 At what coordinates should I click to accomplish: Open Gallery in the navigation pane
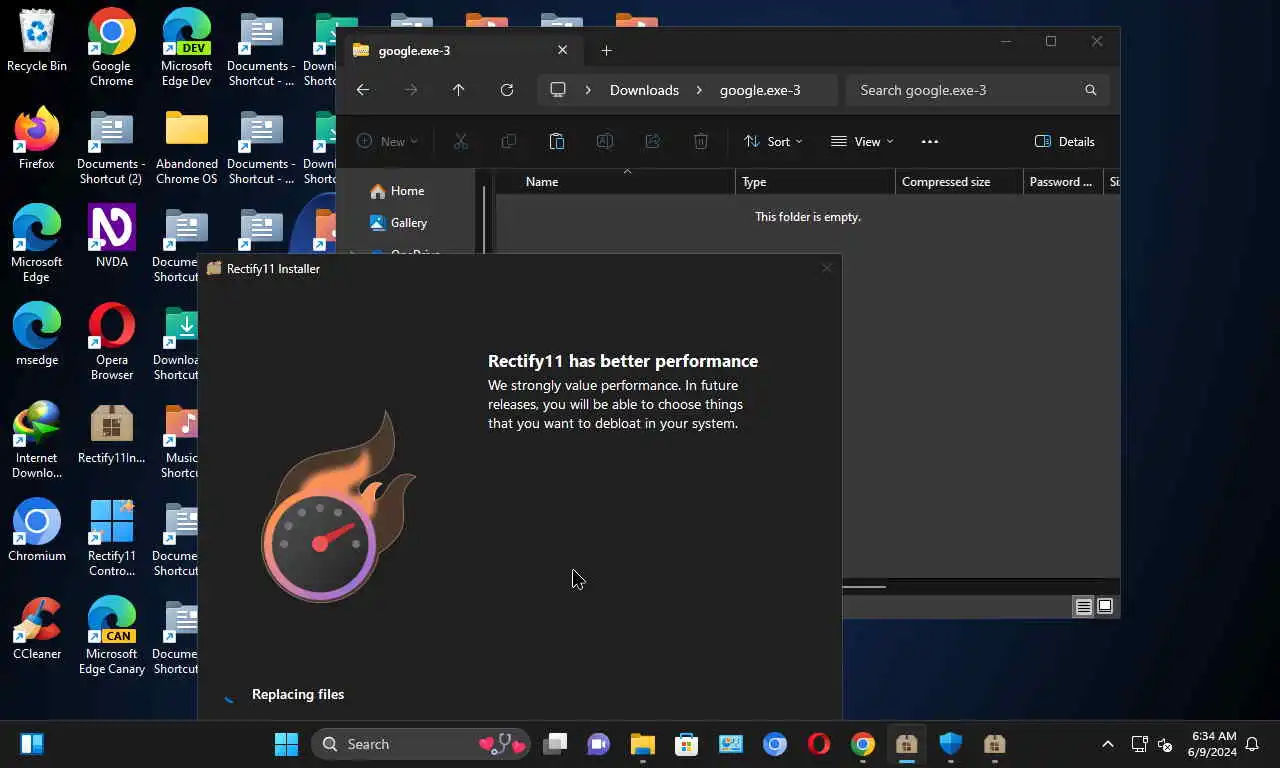pos(409,223)
